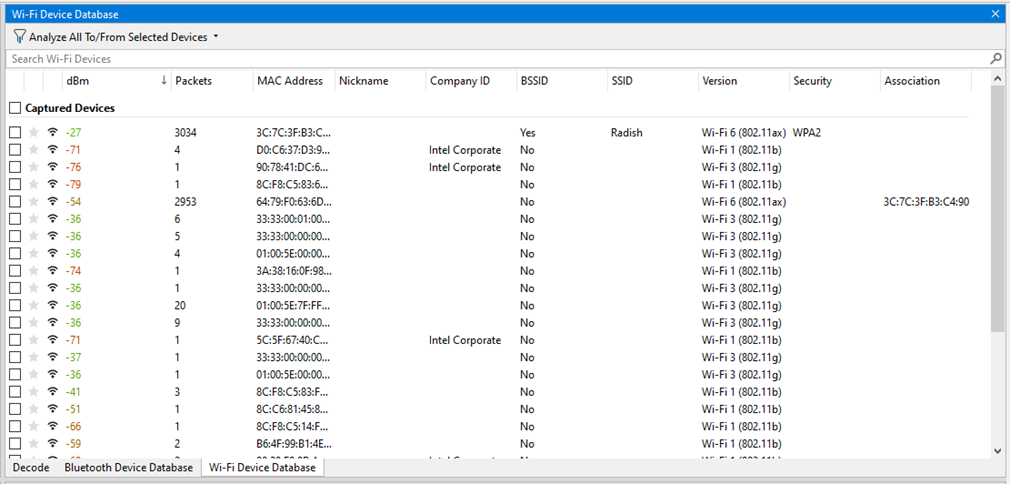The height and width of the screenshot is (484, 1010).
Task: Click the scrollbar up arrow
Action: coord(998,77)
